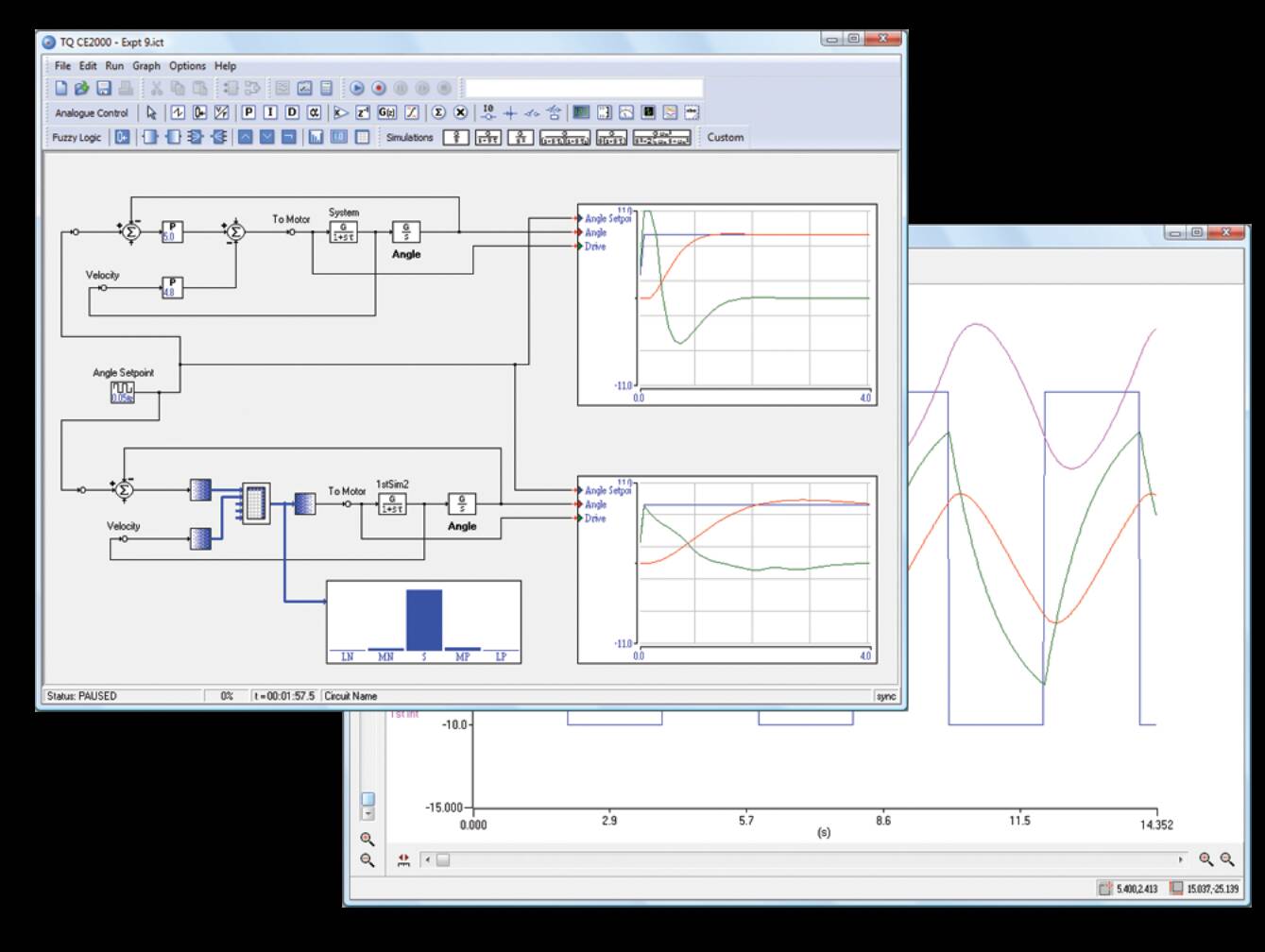The height and width of the screenshot is (952, 1265).
Task: Select the D derivative block icon
Action: (291, 111)
